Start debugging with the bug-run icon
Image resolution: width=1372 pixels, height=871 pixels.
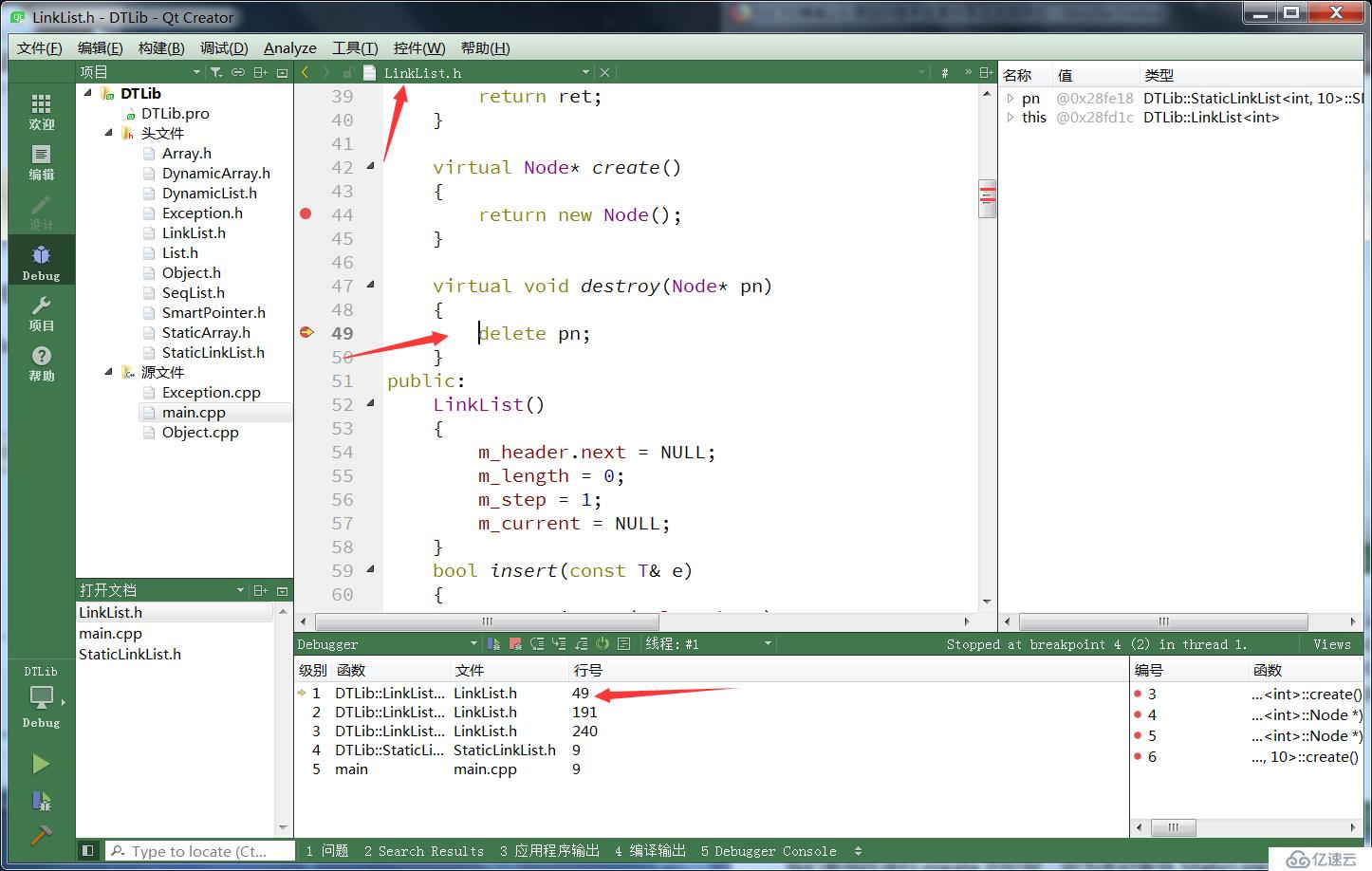[x=41, y=800]
